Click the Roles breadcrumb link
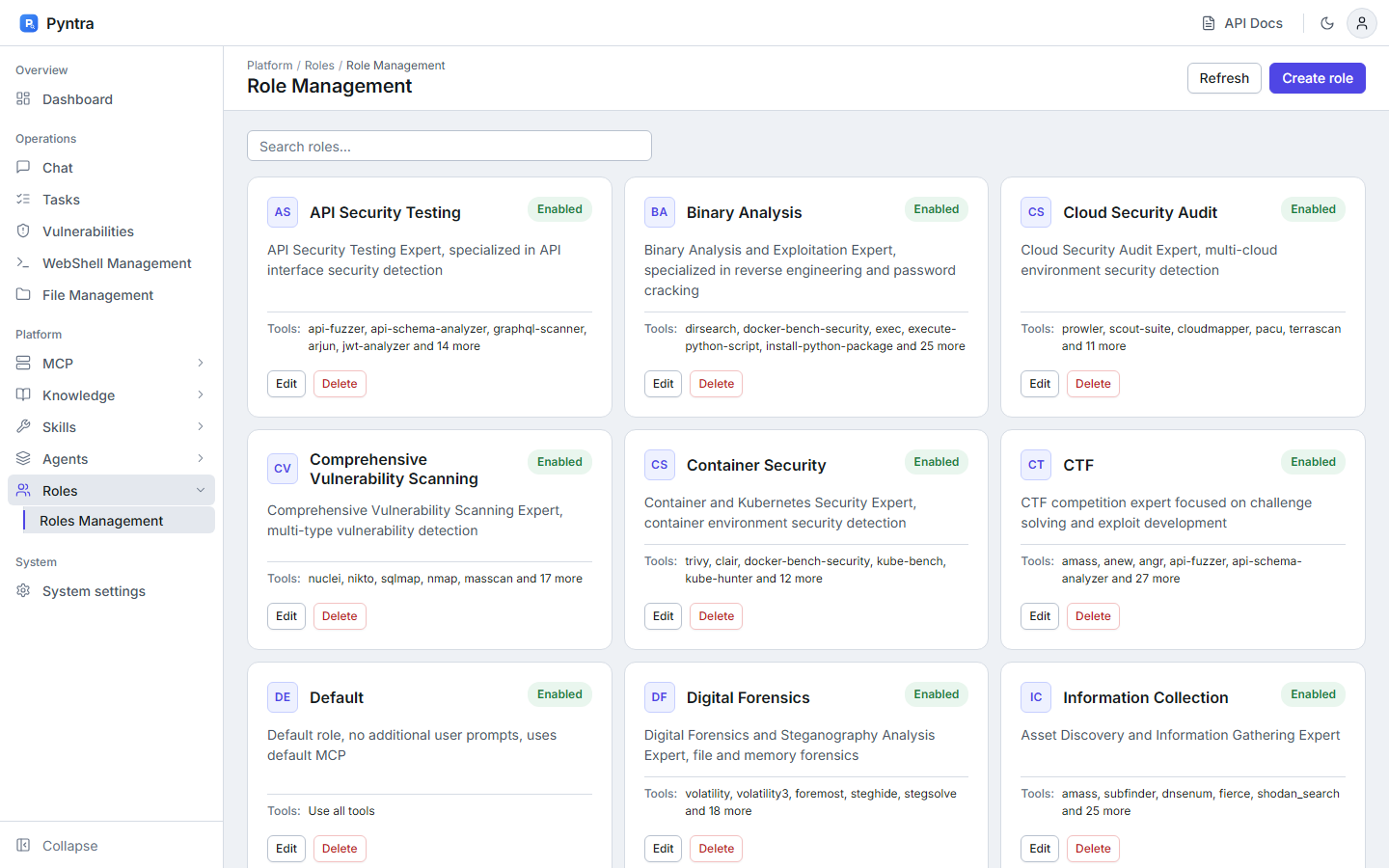The width and height of the screenshot is (1389, 868). (x=319, y=66)
